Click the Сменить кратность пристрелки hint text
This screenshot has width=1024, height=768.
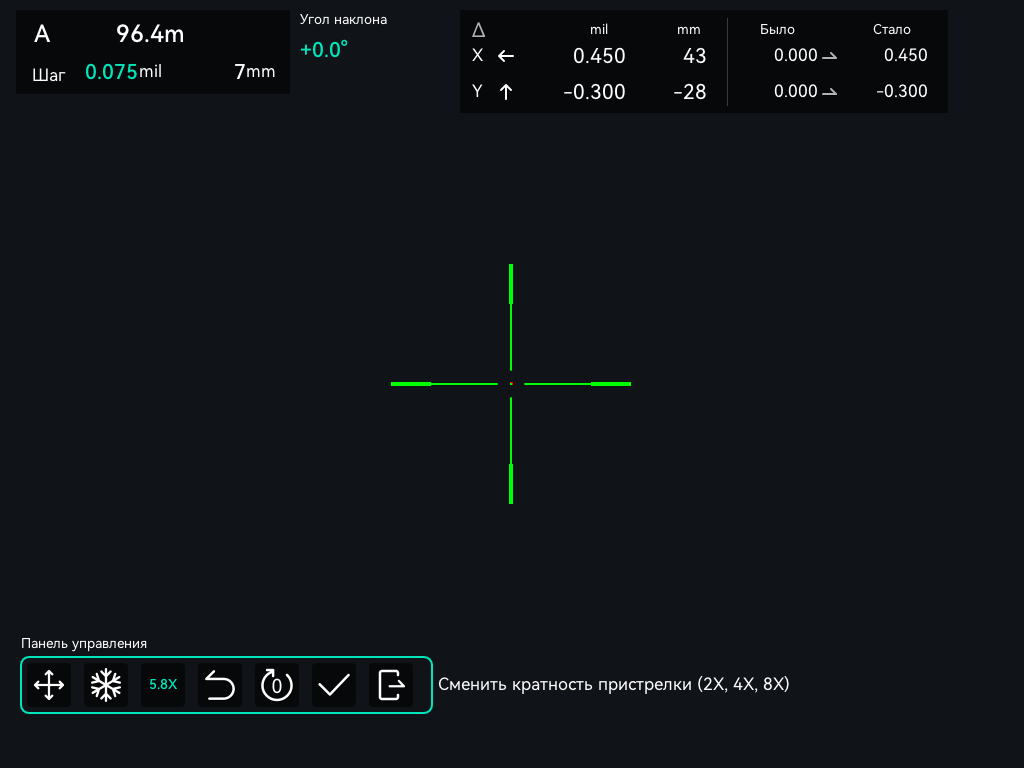[x=614, y=684]
